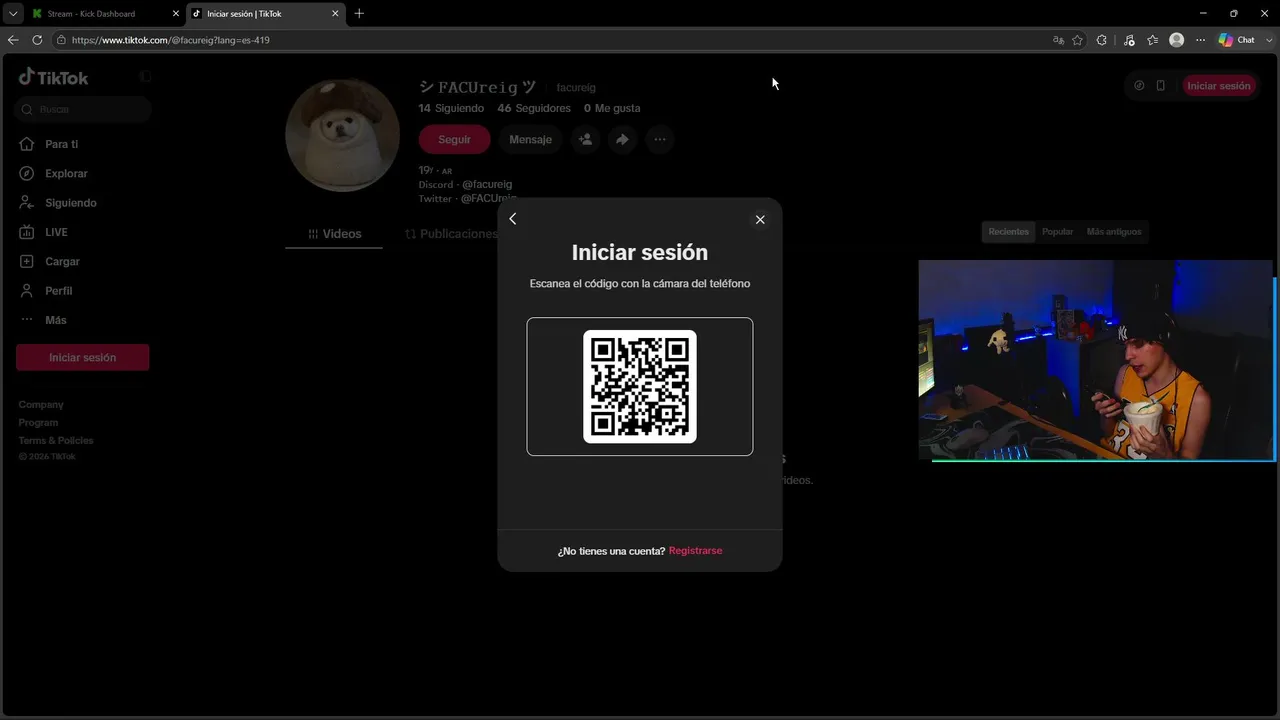Select the Publicaciones profile tab
Viewport: 1280px width, 720px height.
tap(451, 234)
